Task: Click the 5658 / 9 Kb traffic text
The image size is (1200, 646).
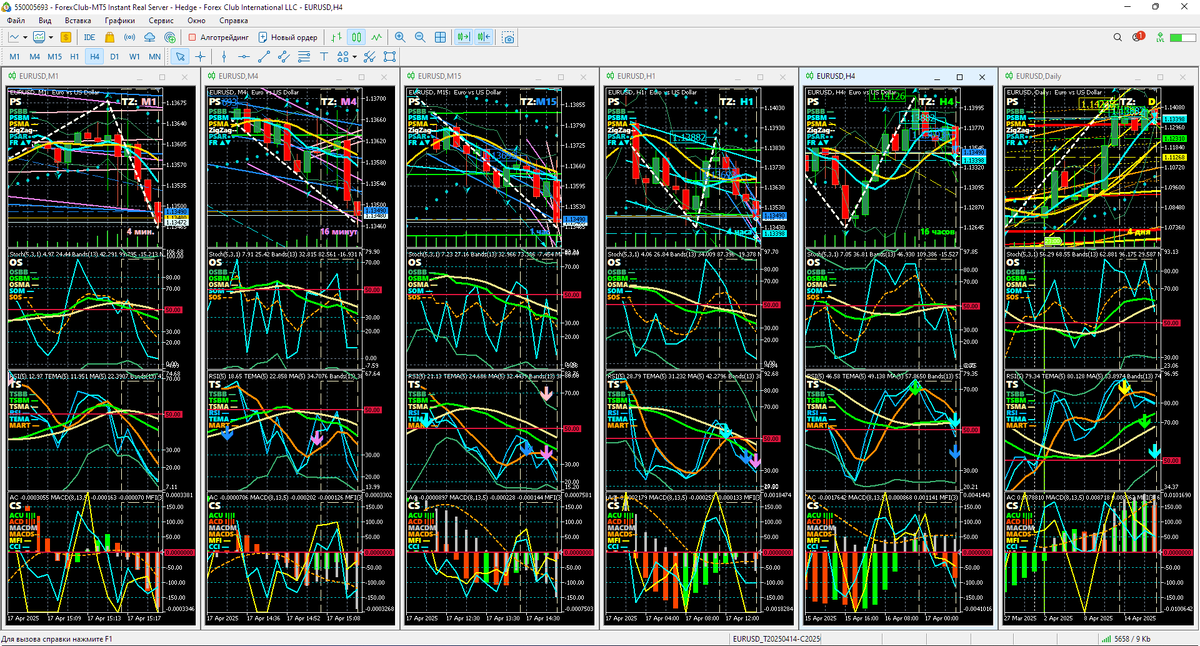Action: click(1134, 639)
